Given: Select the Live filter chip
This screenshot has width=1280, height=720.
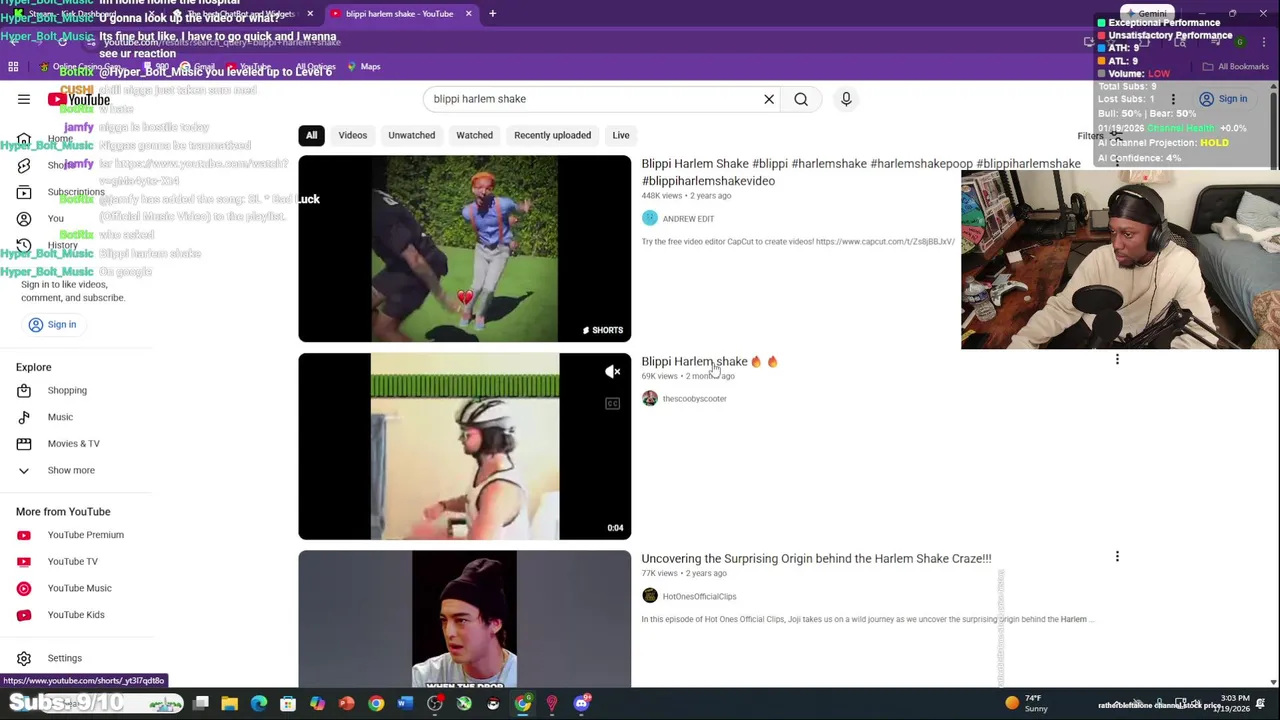Looking at the screenshot, I should coord(621,135).
